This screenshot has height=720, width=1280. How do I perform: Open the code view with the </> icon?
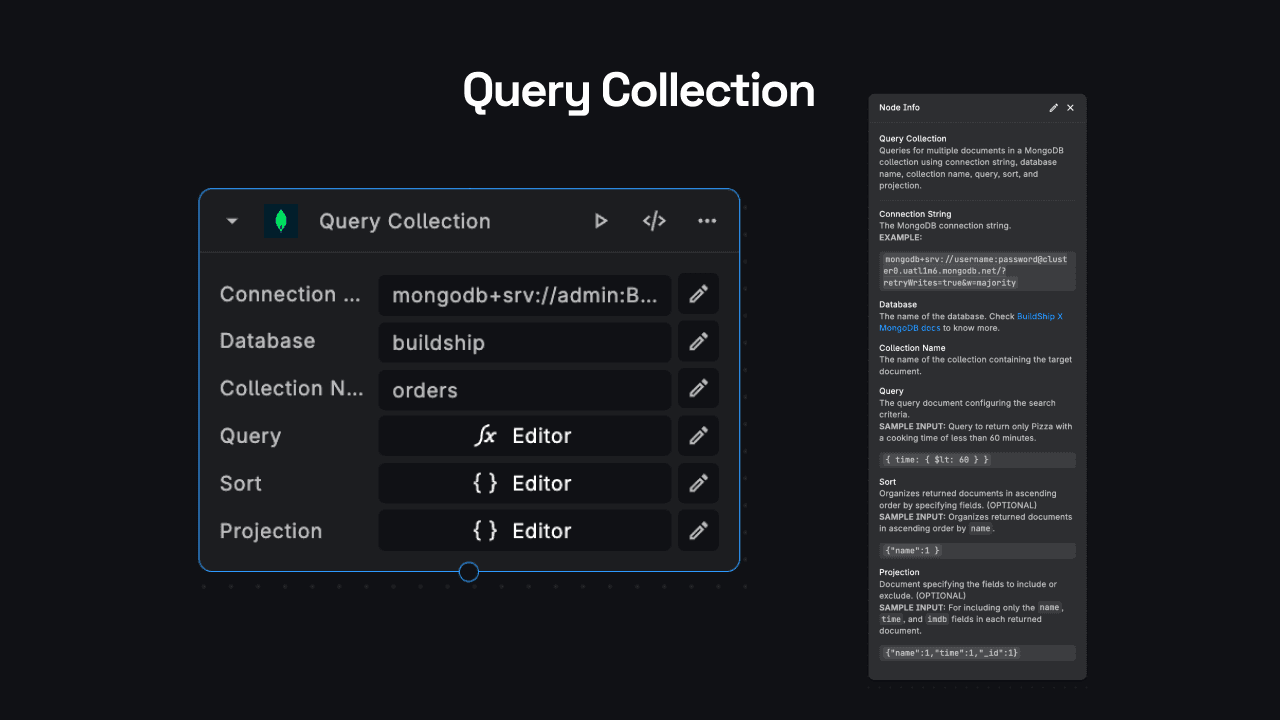pyautogui.click(x=654, y=221)
